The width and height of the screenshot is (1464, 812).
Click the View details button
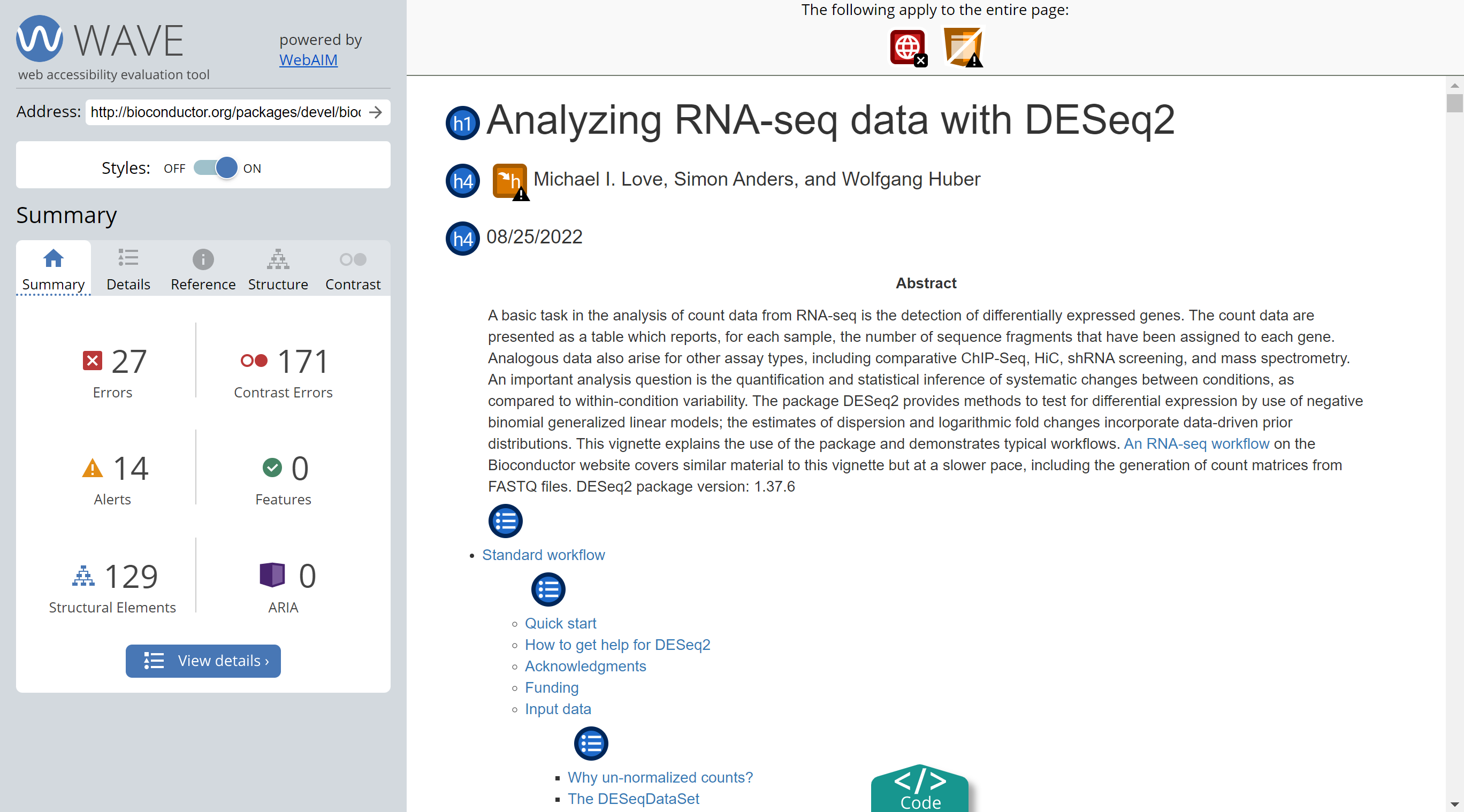(203, 660)
